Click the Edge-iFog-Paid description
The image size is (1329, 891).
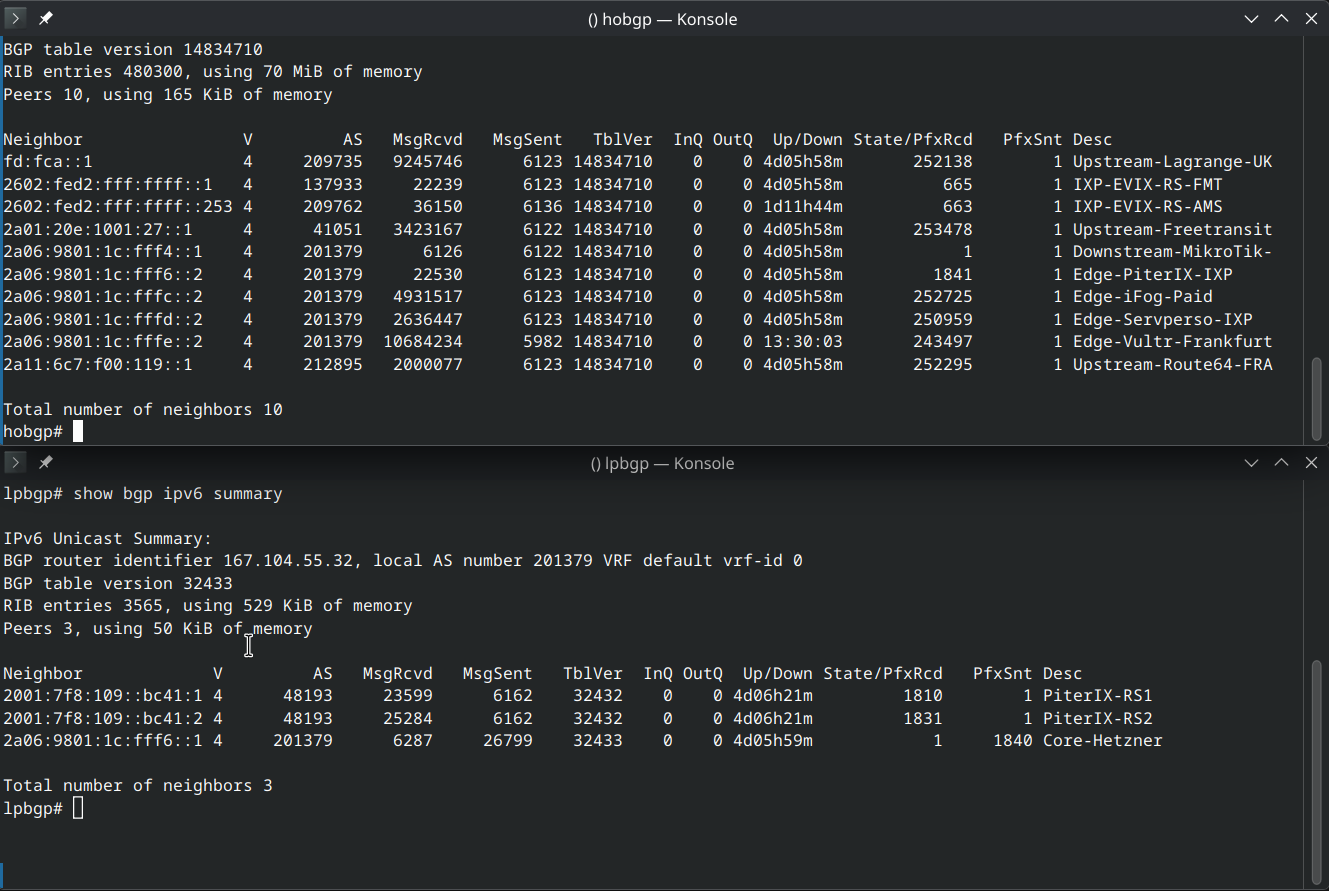[1143, 297]
